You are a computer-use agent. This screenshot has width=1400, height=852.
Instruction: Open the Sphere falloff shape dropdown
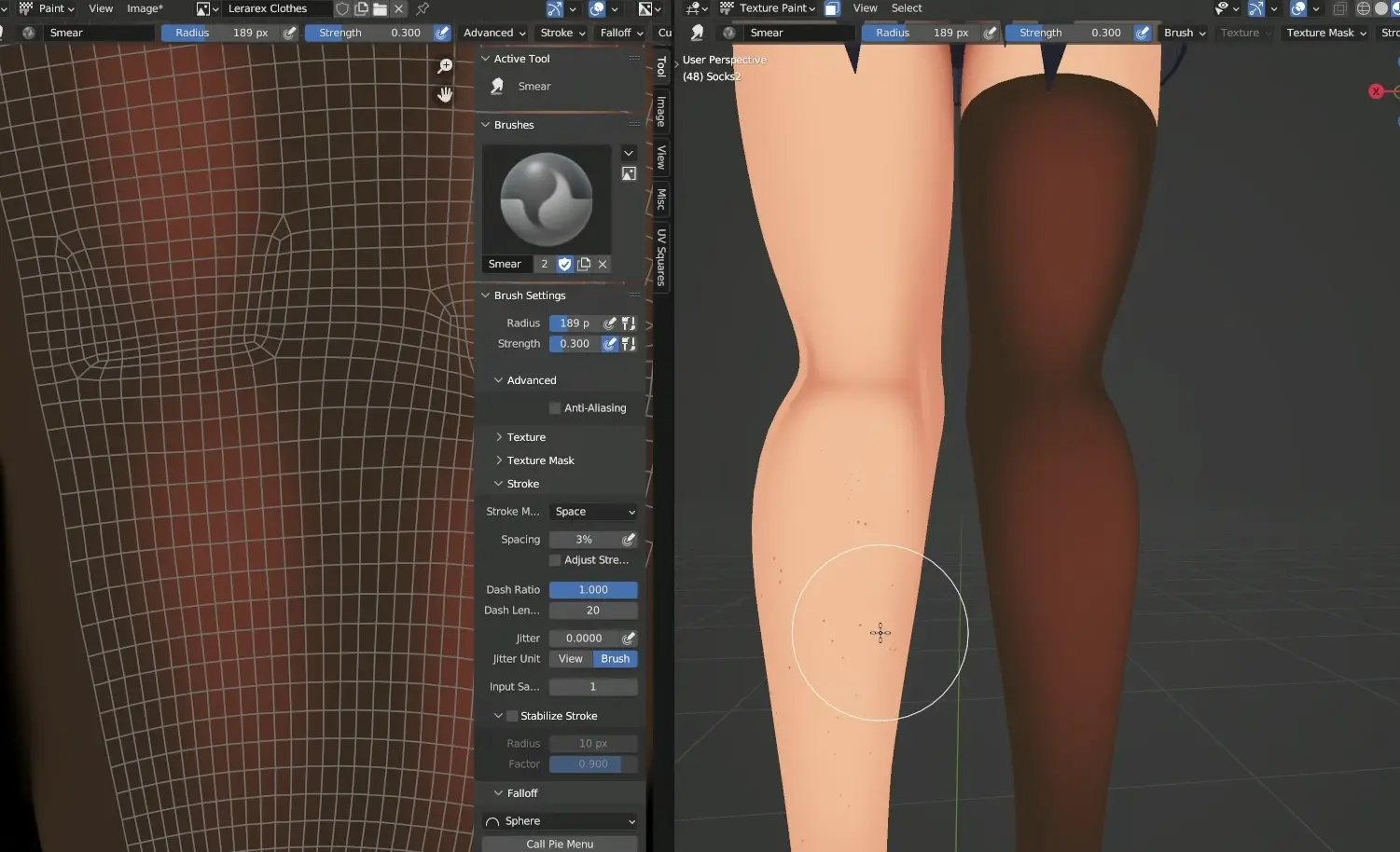click(x=560, y=821)
